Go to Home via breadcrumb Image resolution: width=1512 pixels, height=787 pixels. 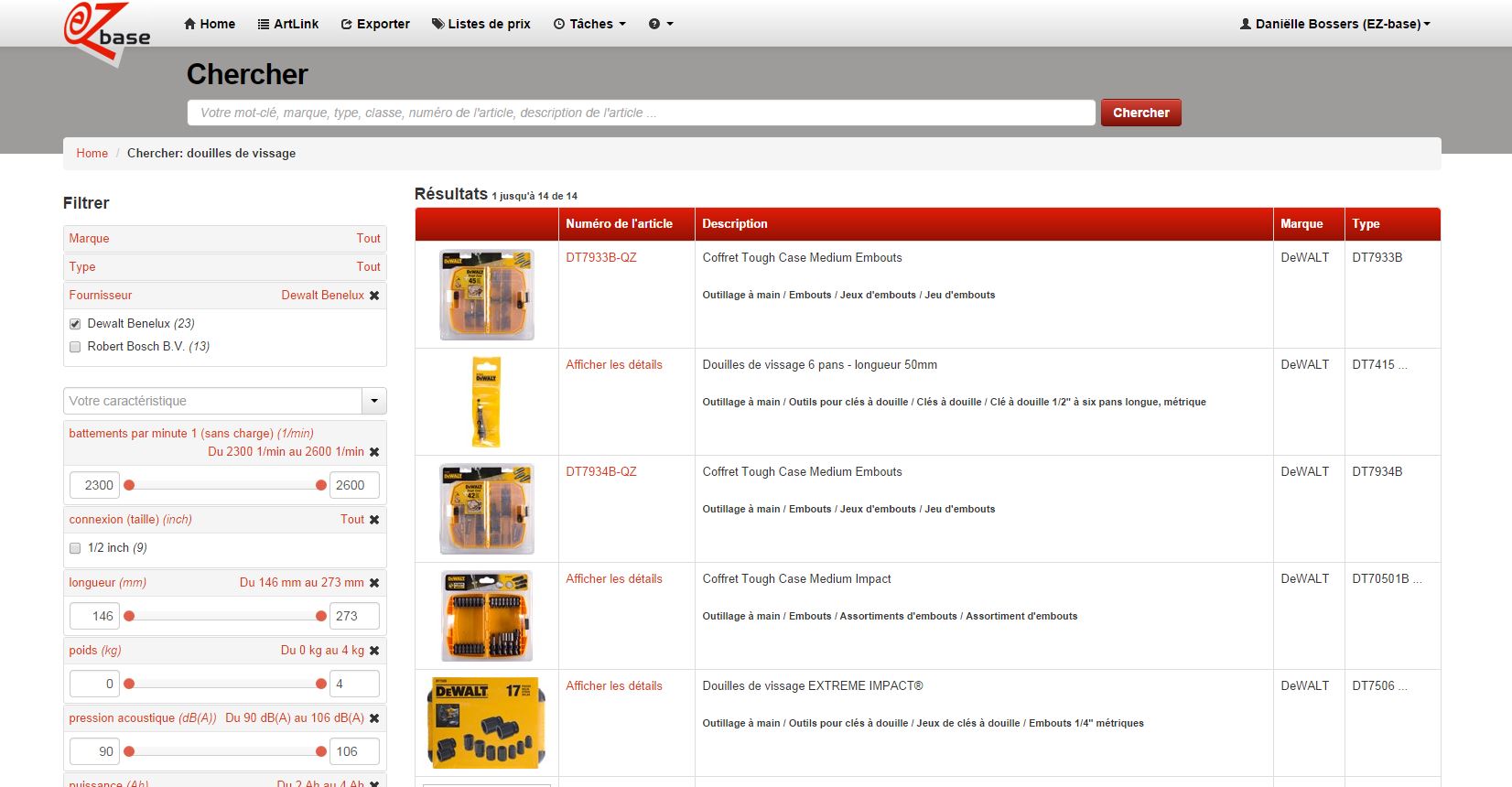92,153
